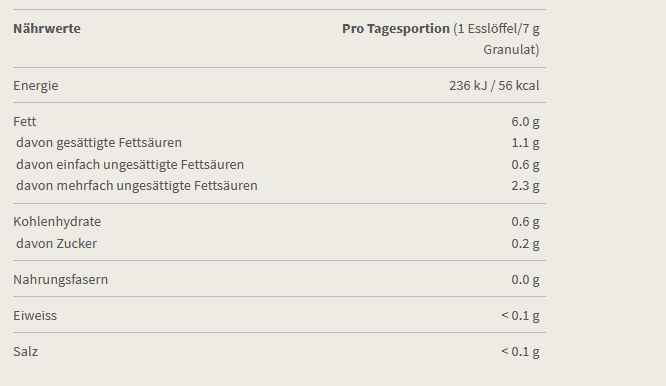The width and height of the screenshot is (666, 386).
Task: Select the 6.0 g fat value
Action: (525, 122)
